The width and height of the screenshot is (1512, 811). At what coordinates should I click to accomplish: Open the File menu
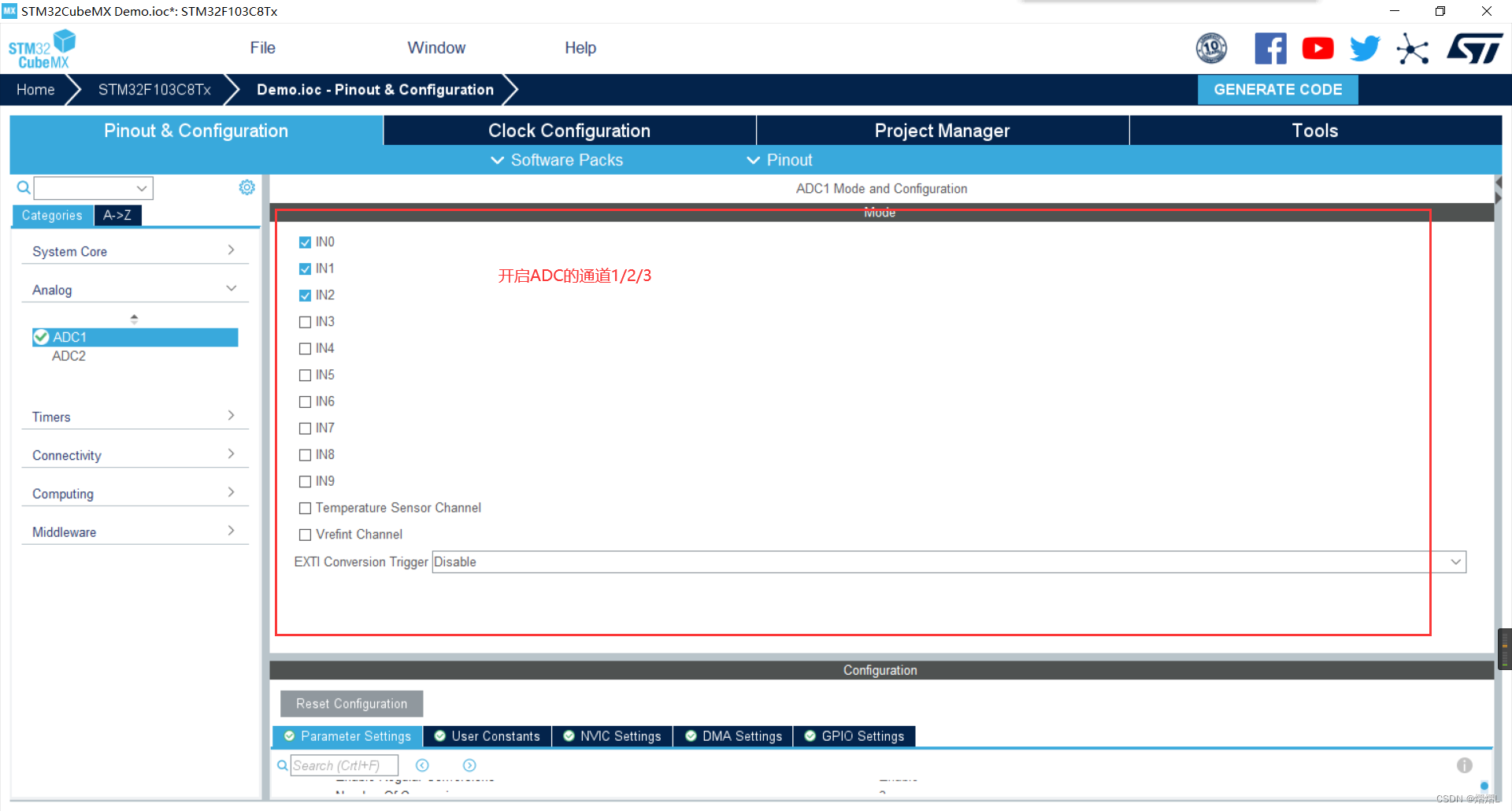click(x=262, y=48)
